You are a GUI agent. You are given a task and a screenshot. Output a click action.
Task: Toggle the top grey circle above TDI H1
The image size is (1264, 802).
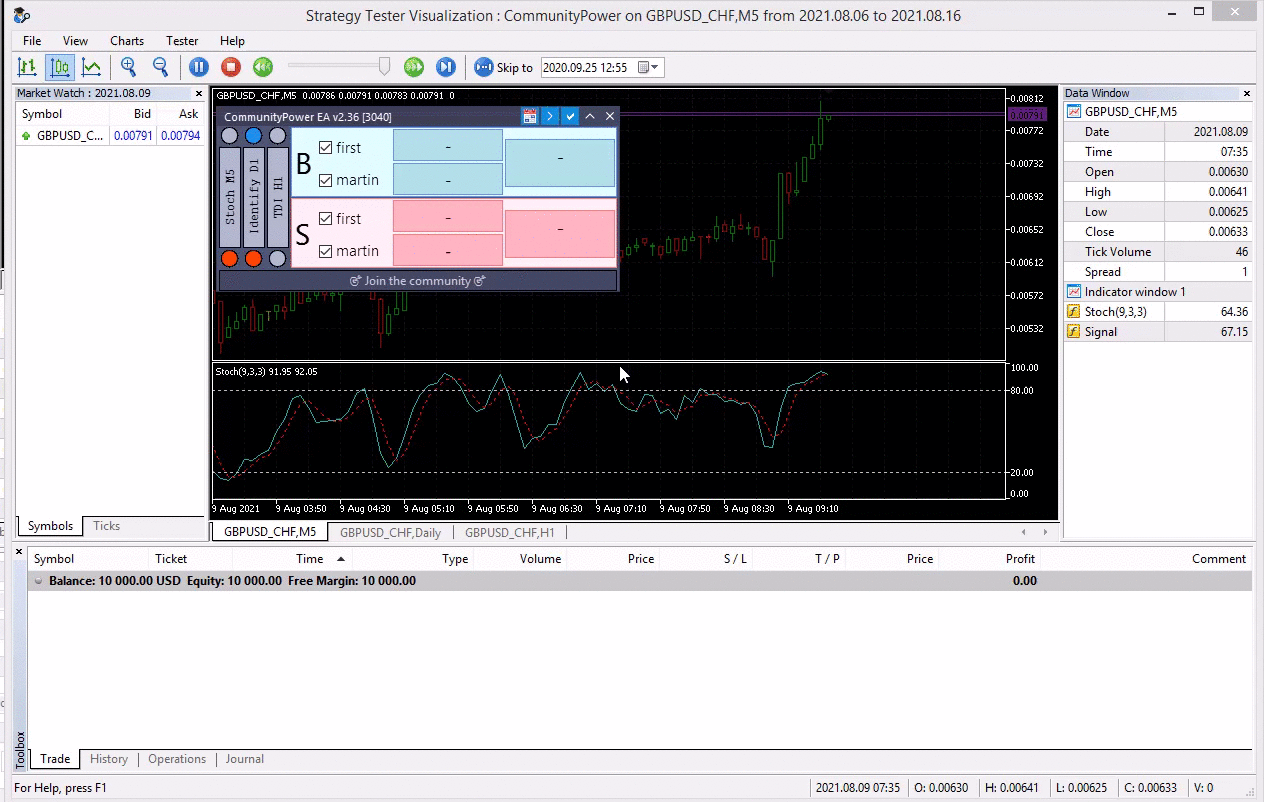pos(278,136)
